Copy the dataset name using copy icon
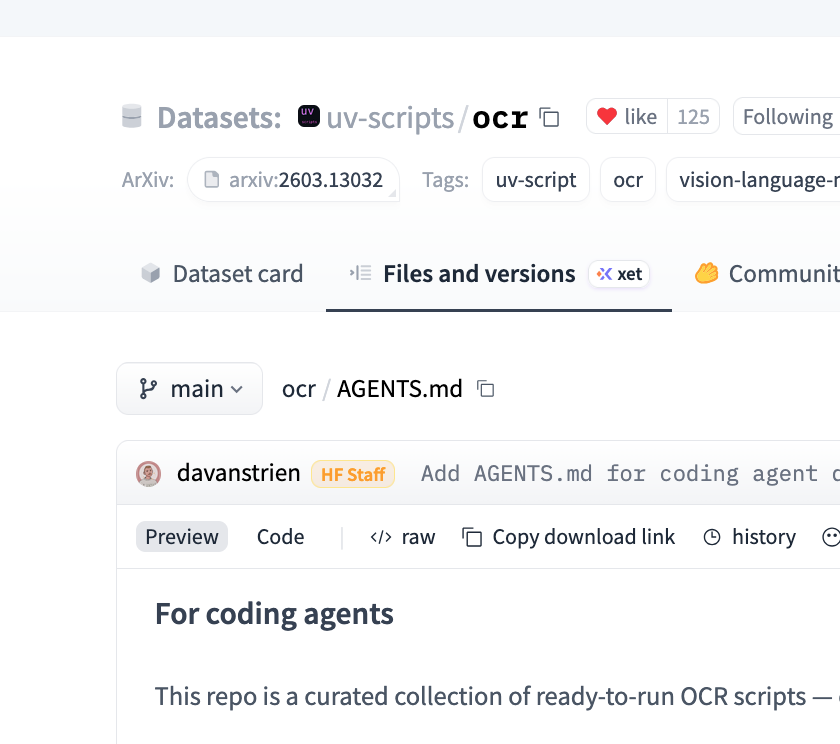Screen dimensions: 840x744 coord(548,117)
